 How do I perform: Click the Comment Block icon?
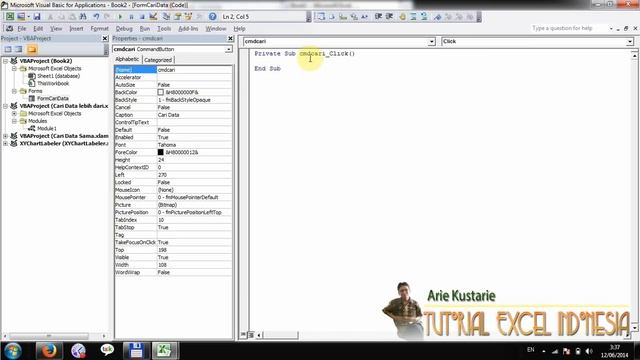413,17
